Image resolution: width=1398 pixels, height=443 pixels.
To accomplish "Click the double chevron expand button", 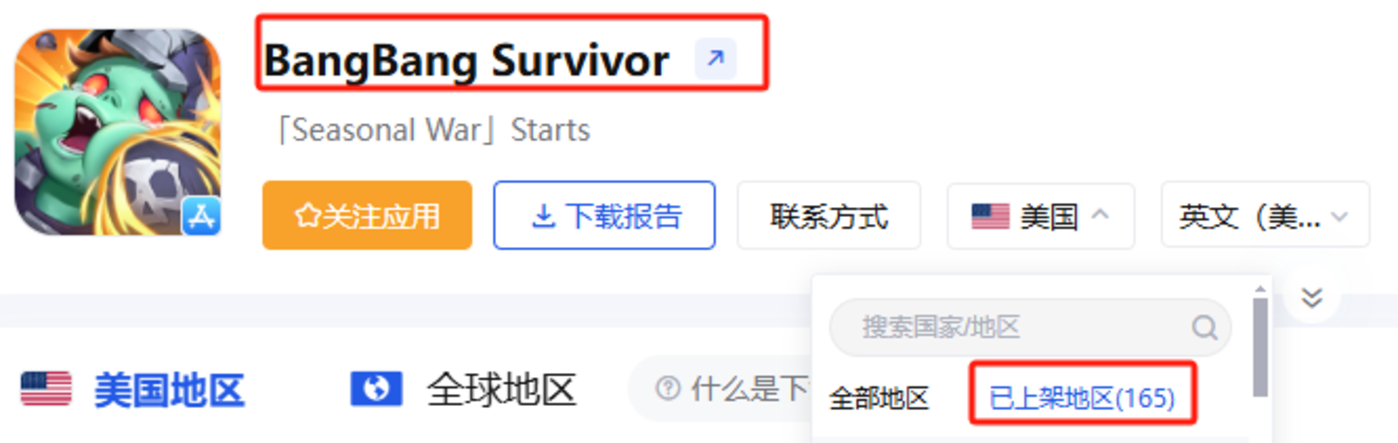I will coord(1312,297).
